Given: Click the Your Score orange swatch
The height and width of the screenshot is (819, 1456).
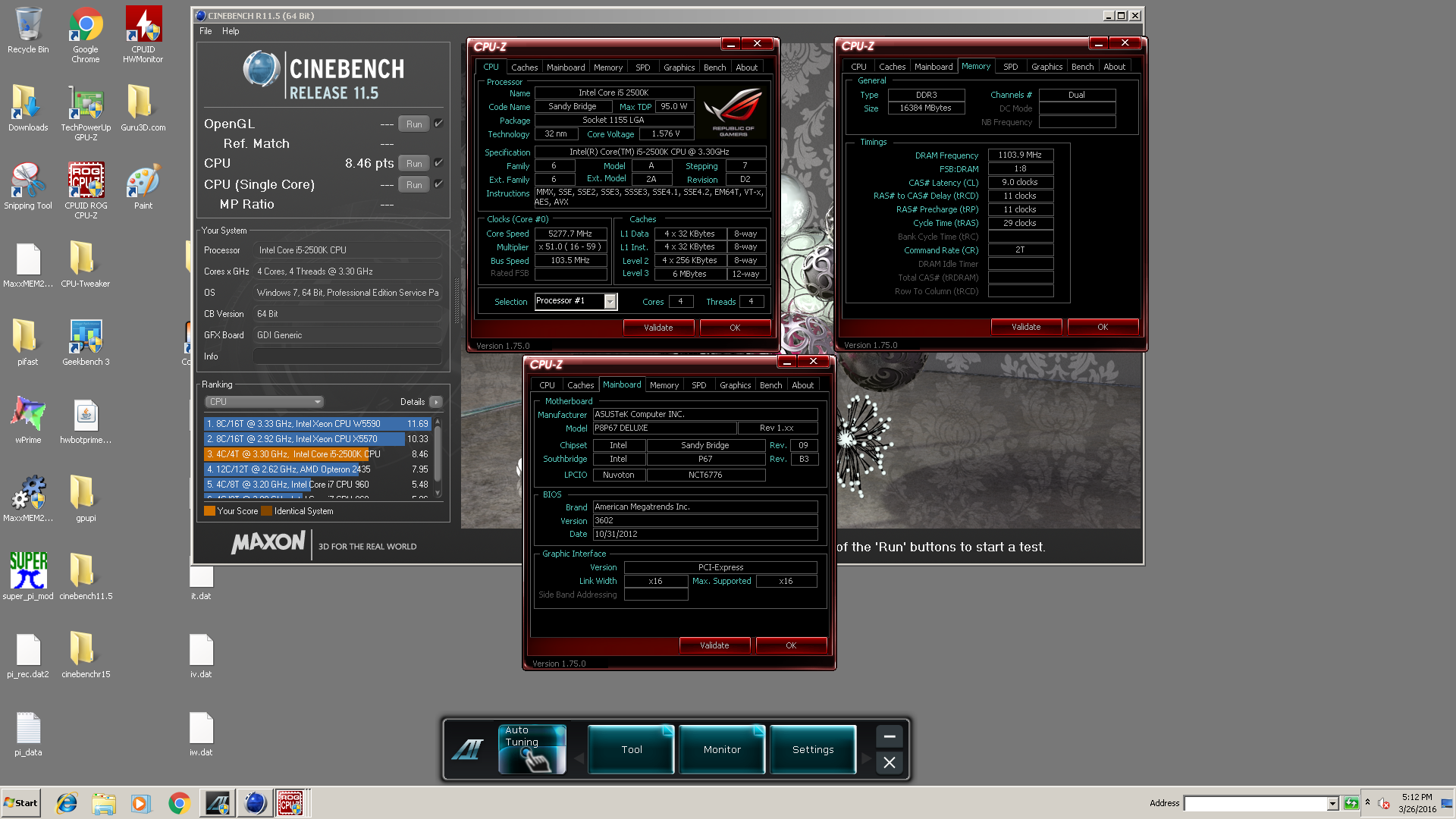Looking at the screenshot, I should (x=209, y=511).
